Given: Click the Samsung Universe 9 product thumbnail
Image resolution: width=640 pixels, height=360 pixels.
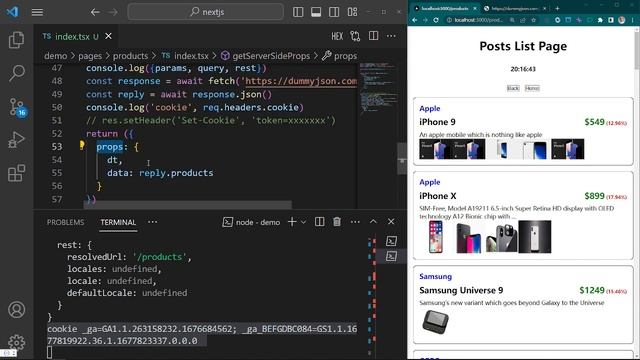Looking at the screenshot, I should [436, 322].
